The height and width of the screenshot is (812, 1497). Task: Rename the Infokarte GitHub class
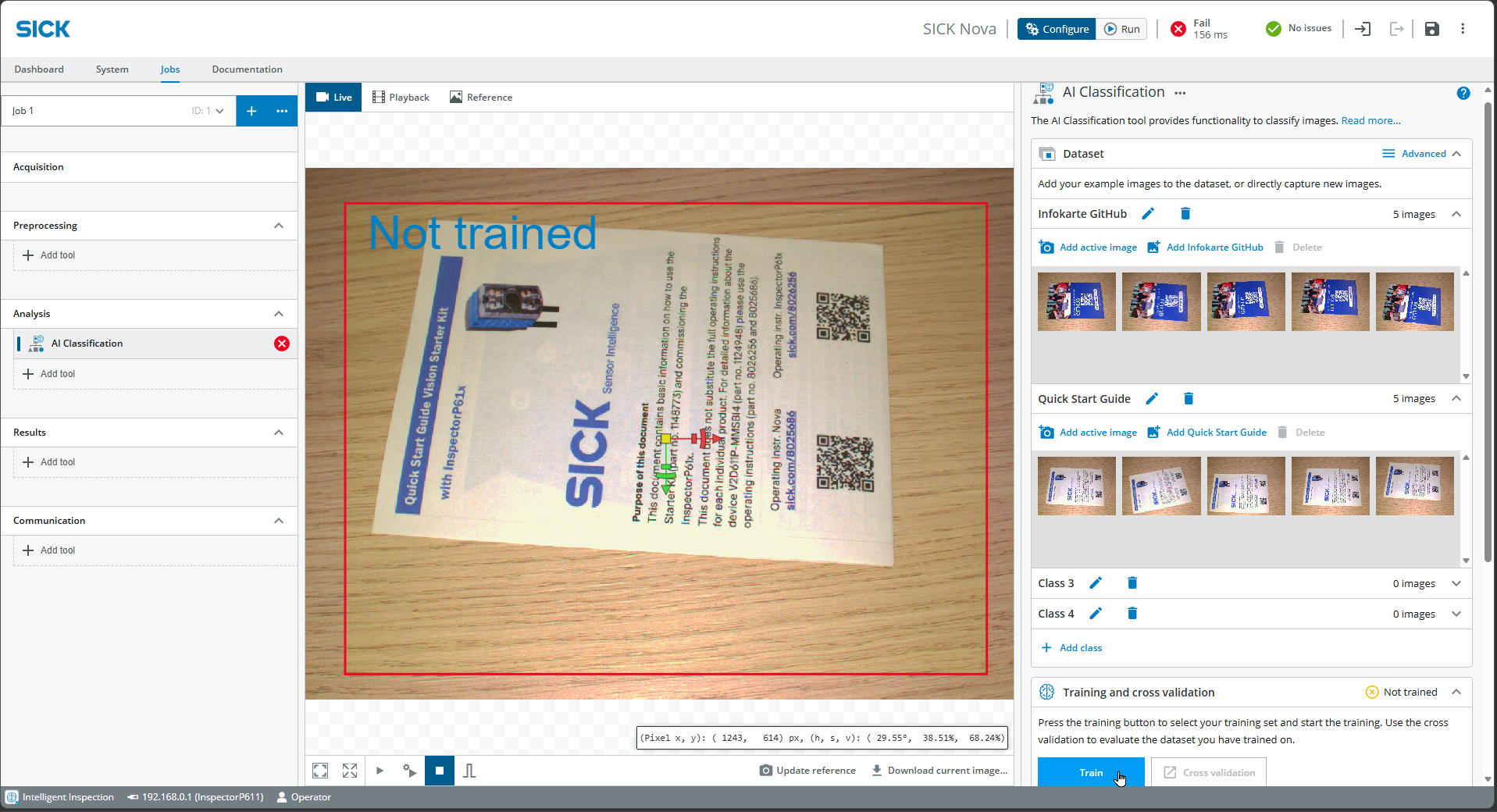pos(1148,214)
